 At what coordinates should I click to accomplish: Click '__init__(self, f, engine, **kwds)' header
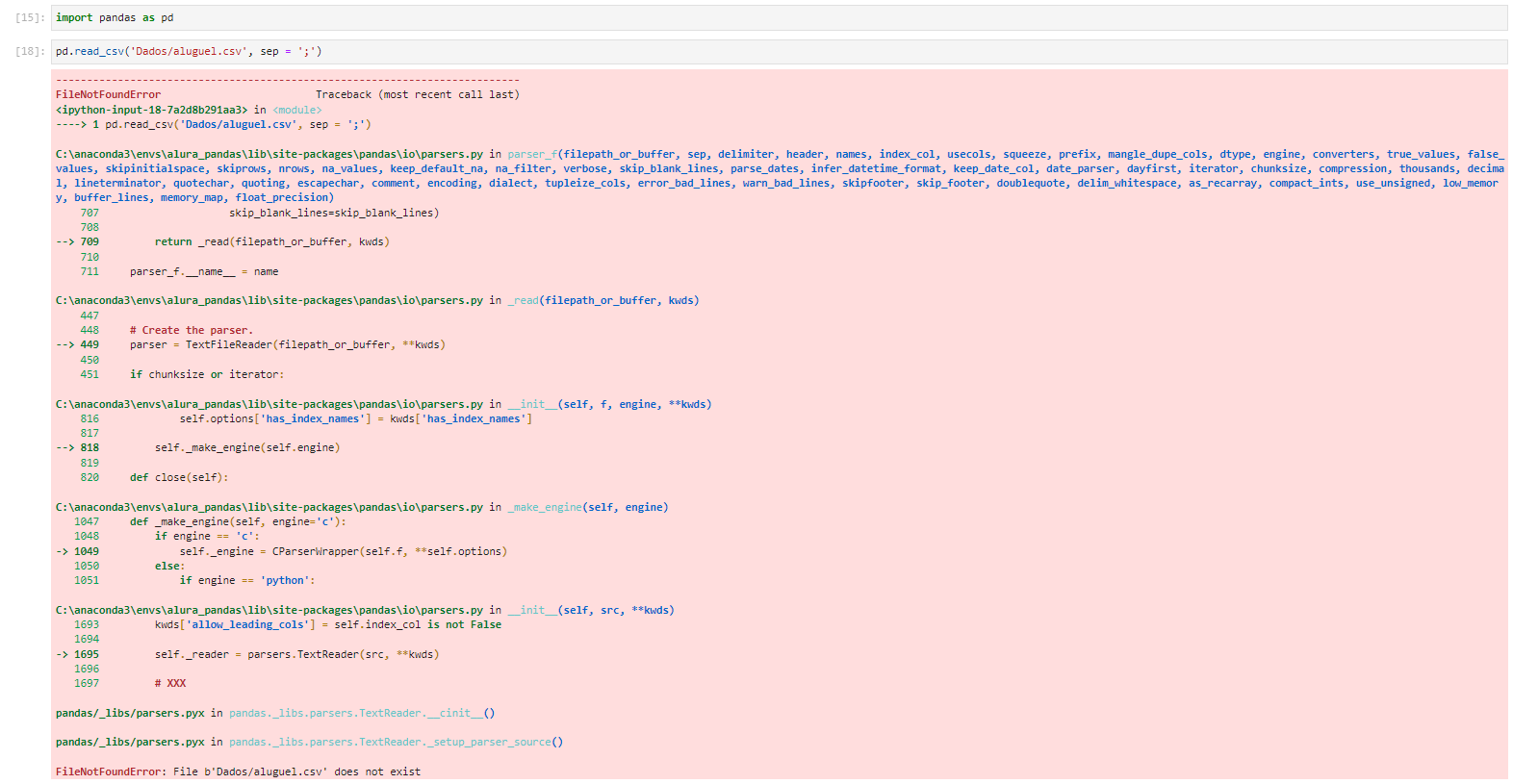click(x=610, y=404)
